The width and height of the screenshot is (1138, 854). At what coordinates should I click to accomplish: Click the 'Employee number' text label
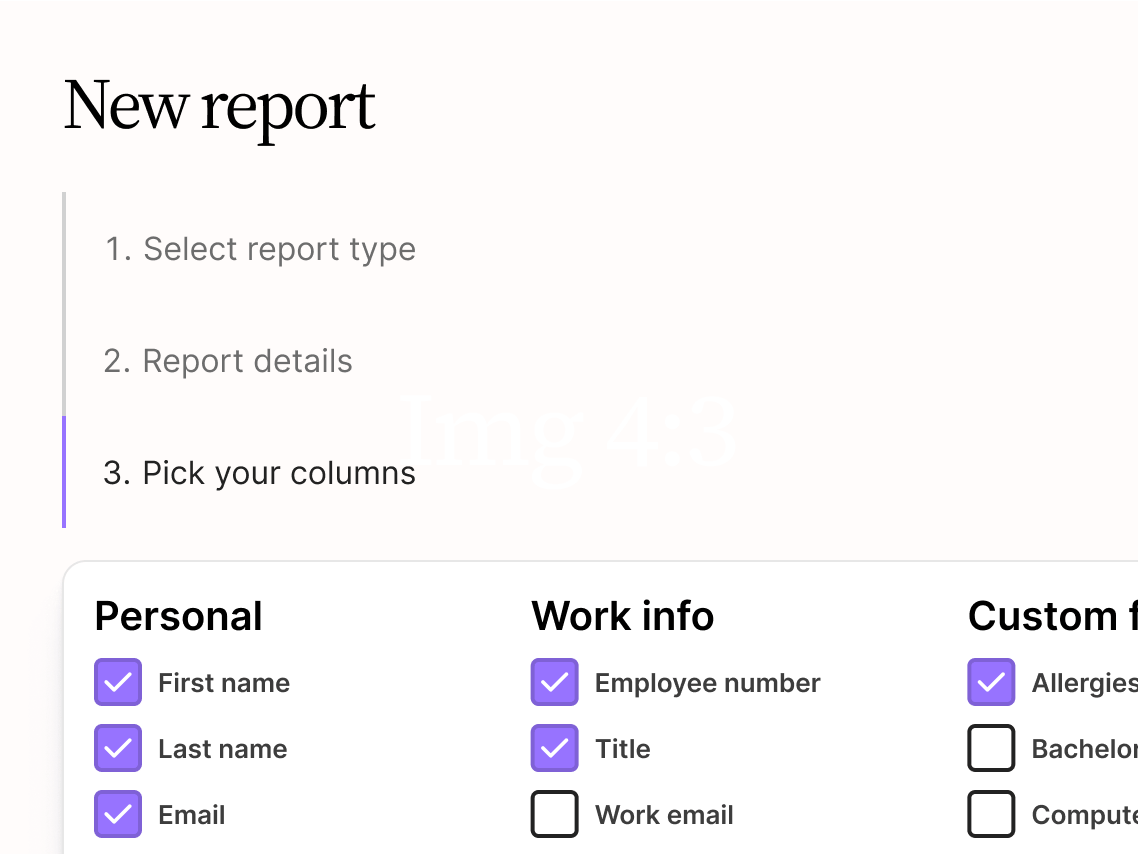(707, 683)
